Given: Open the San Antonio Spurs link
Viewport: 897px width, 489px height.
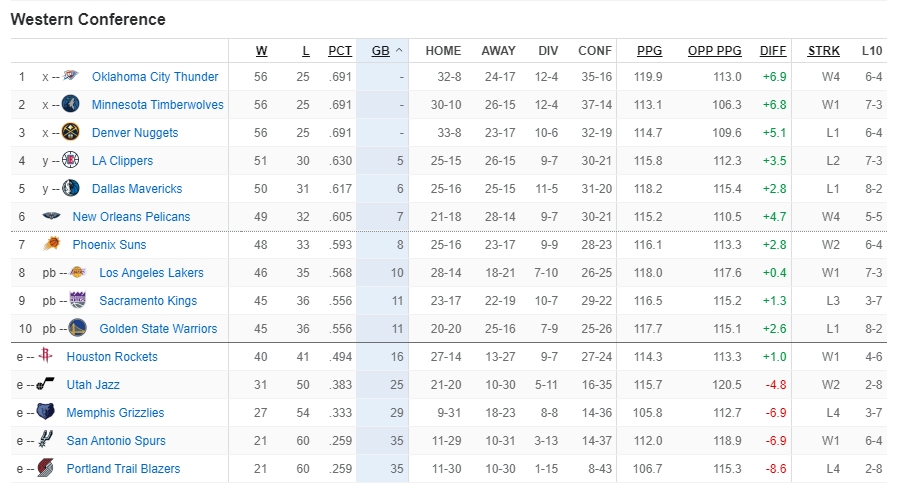Looking at the screenshot, I should 116,441.
